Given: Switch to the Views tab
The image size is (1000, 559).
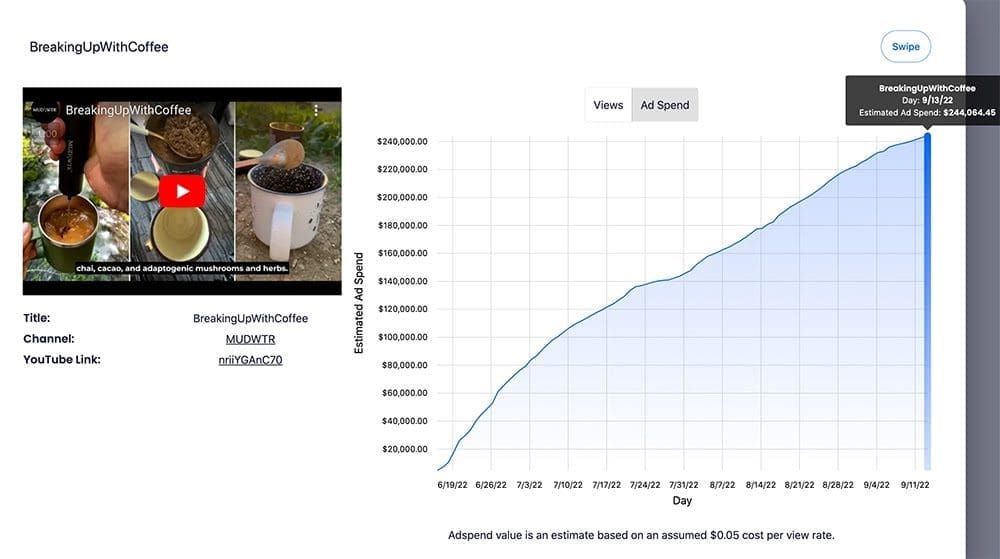Looking at the screenshot, I should [608, 105].
